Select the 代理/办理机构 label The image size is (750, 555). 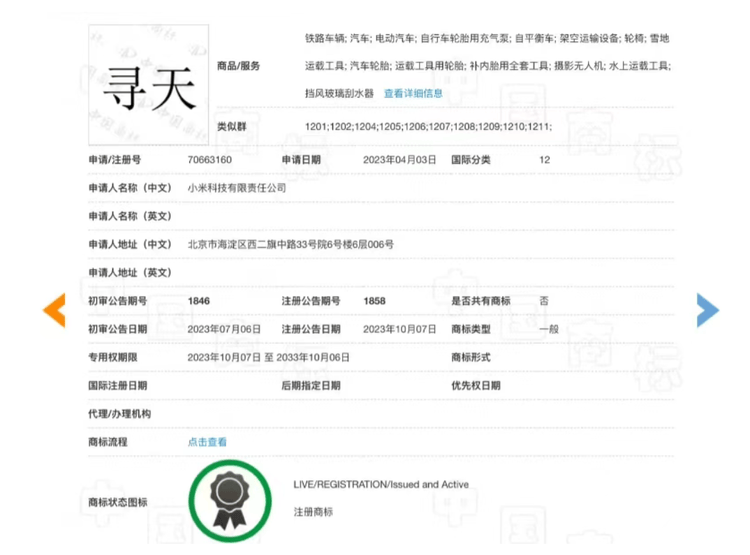[x=120, y=414]
